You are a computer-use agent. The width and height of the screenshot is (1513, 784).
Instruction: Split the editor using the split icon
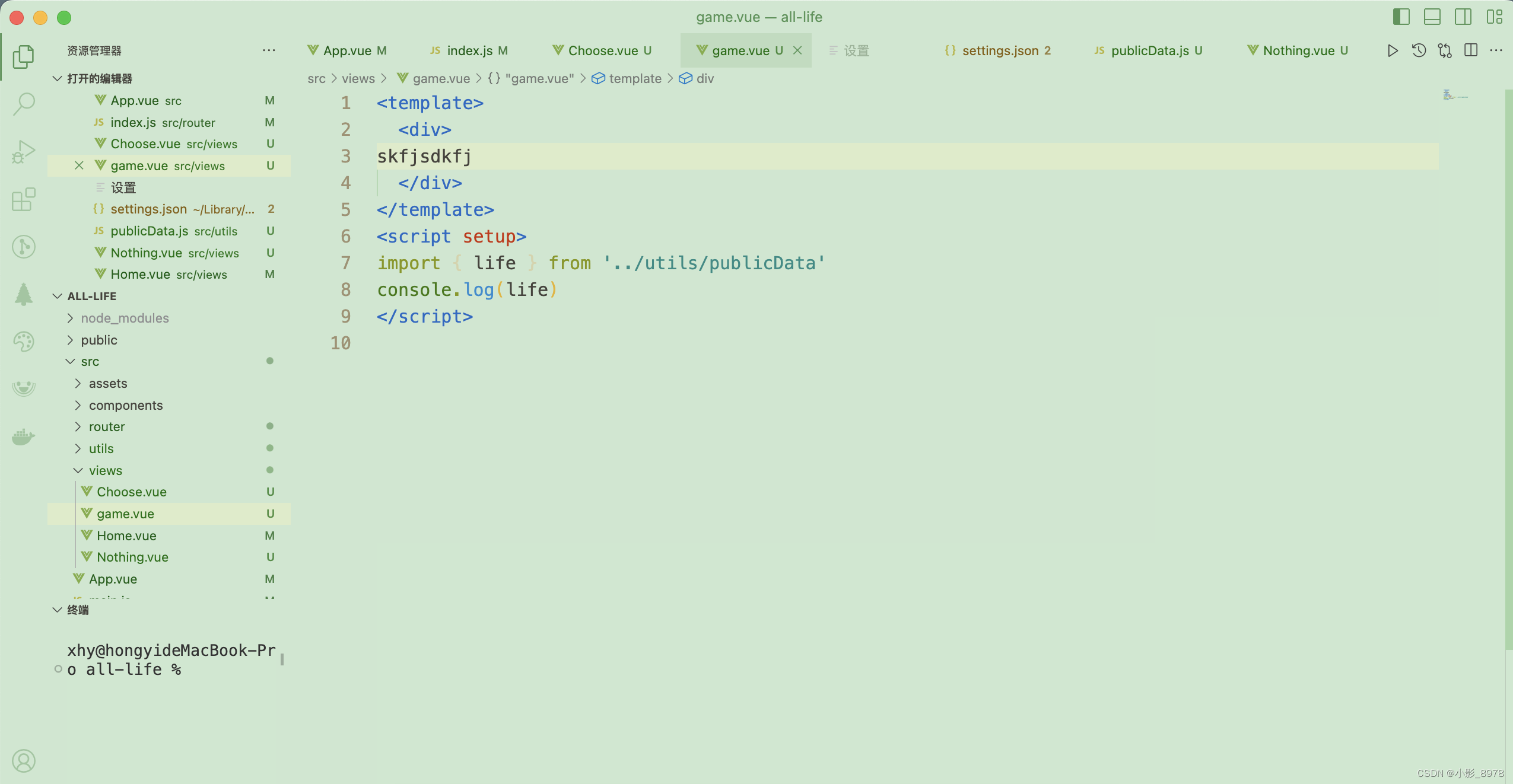click(1471, 50)
